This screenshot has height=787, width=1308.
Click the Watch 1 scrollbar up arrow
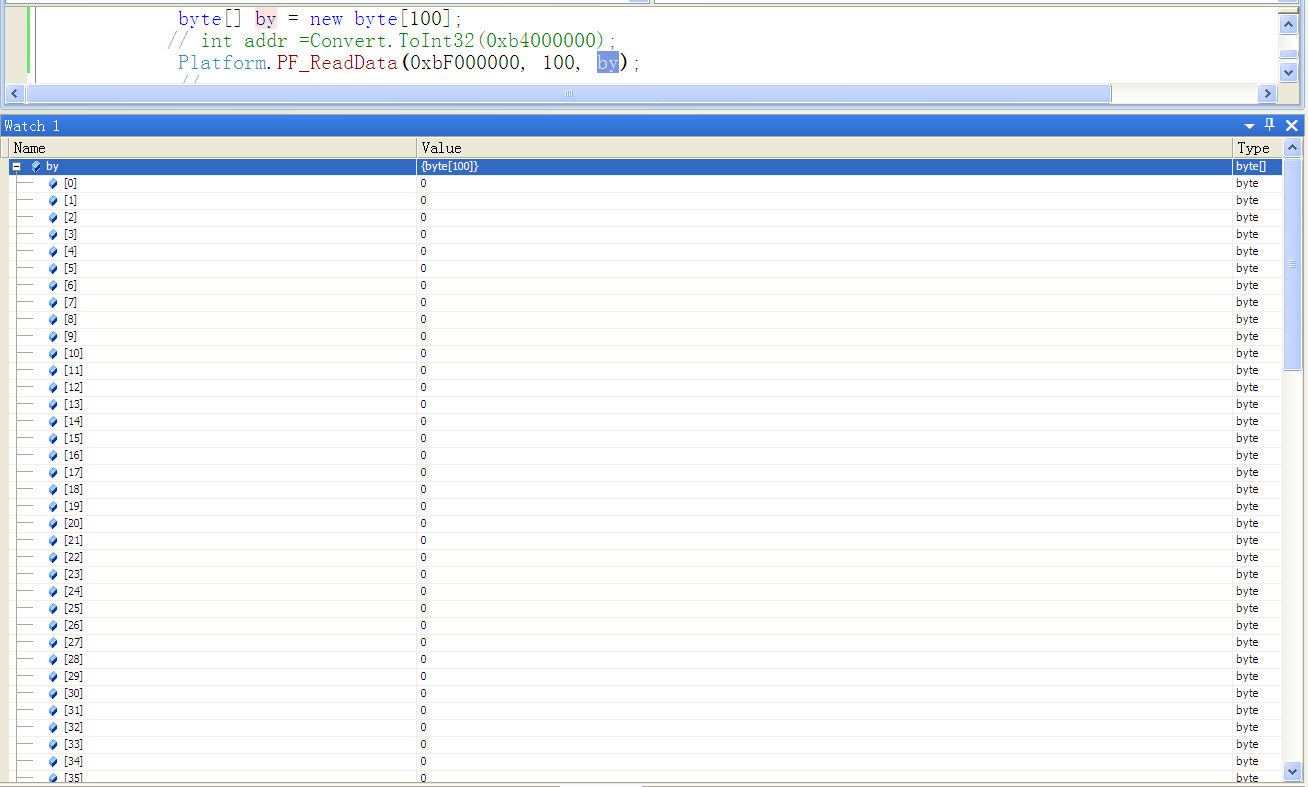pos(1292,148)
